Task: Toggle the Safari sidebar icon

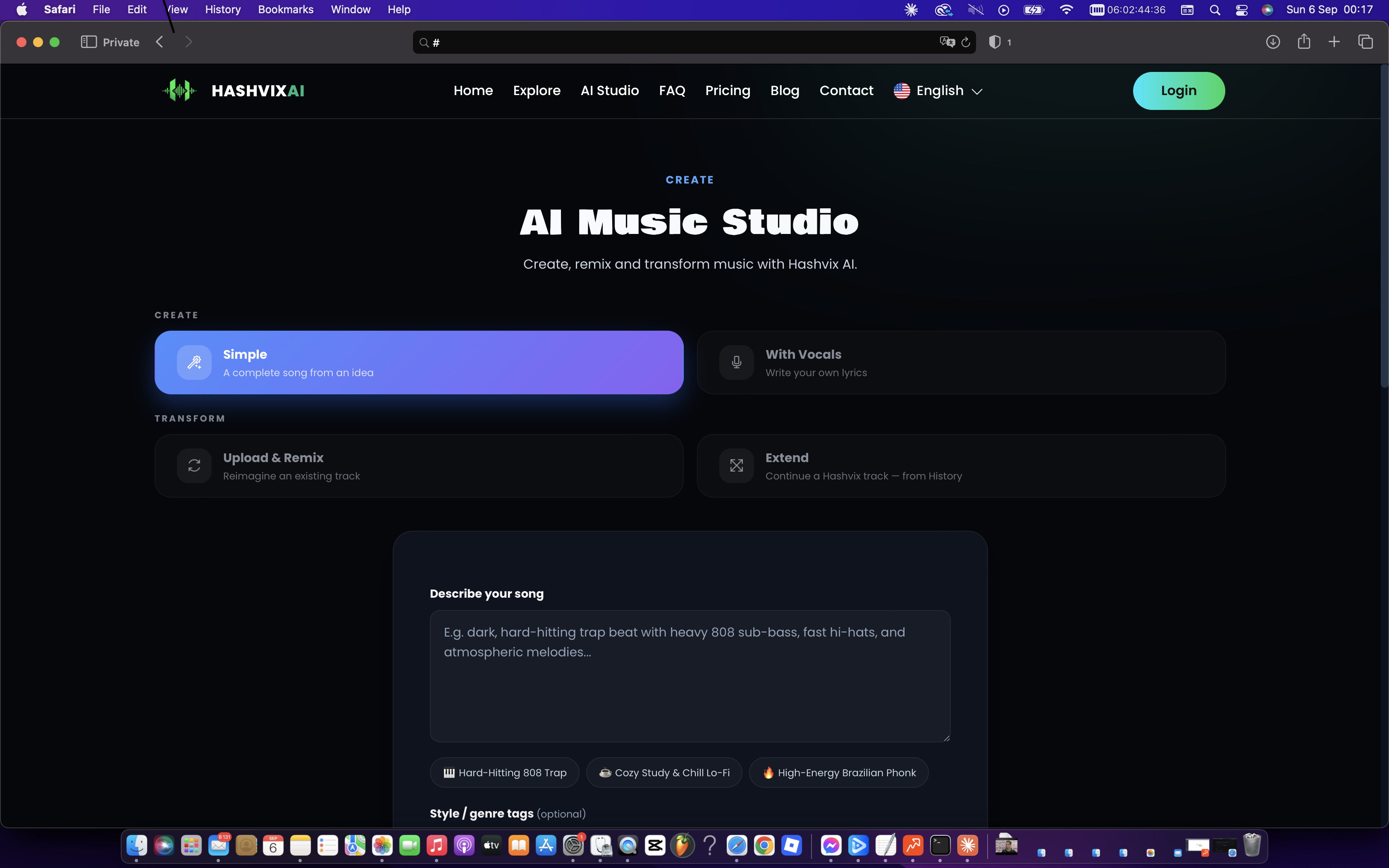Action: point(88,42)
